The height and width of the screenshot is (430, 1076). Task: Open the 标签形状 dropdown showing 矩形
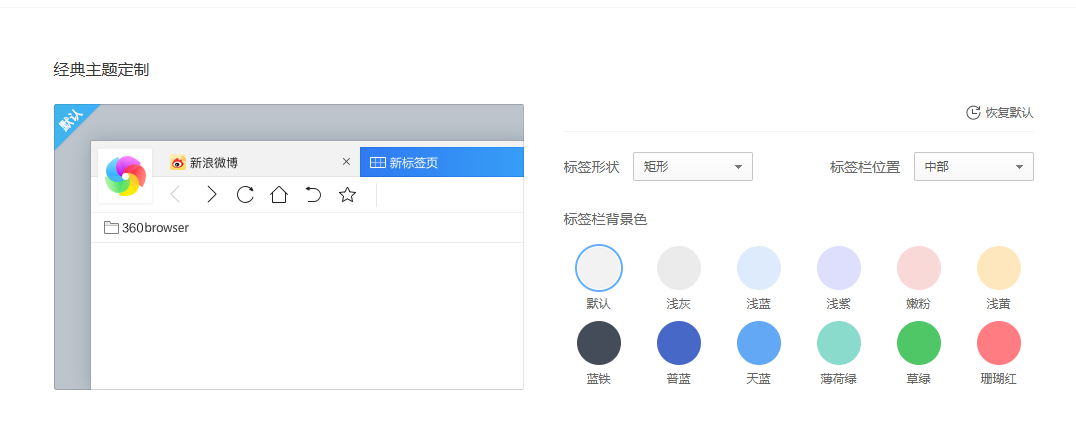pos(692,167)
